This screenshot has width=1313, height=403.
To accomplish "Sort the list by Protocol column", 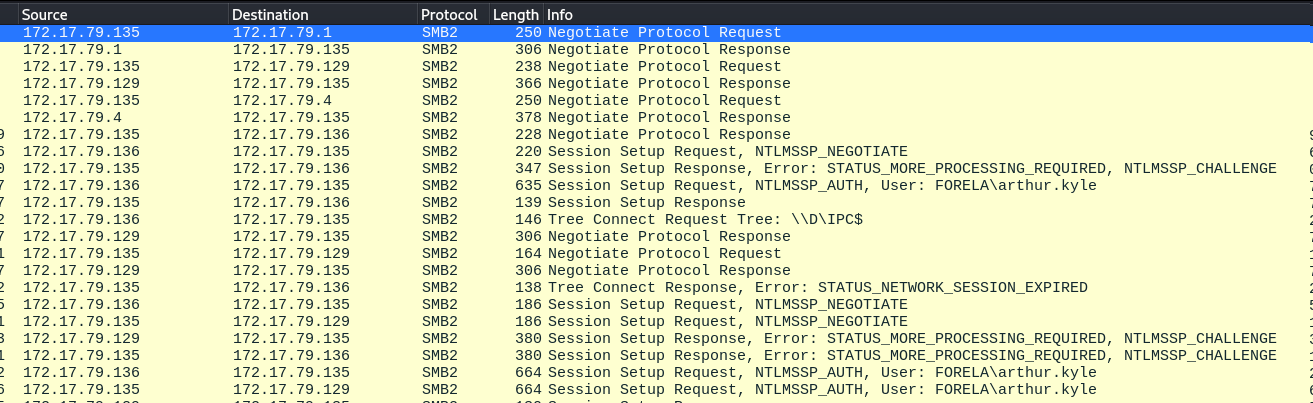I will pyautogui.click(x=450, y=15).
